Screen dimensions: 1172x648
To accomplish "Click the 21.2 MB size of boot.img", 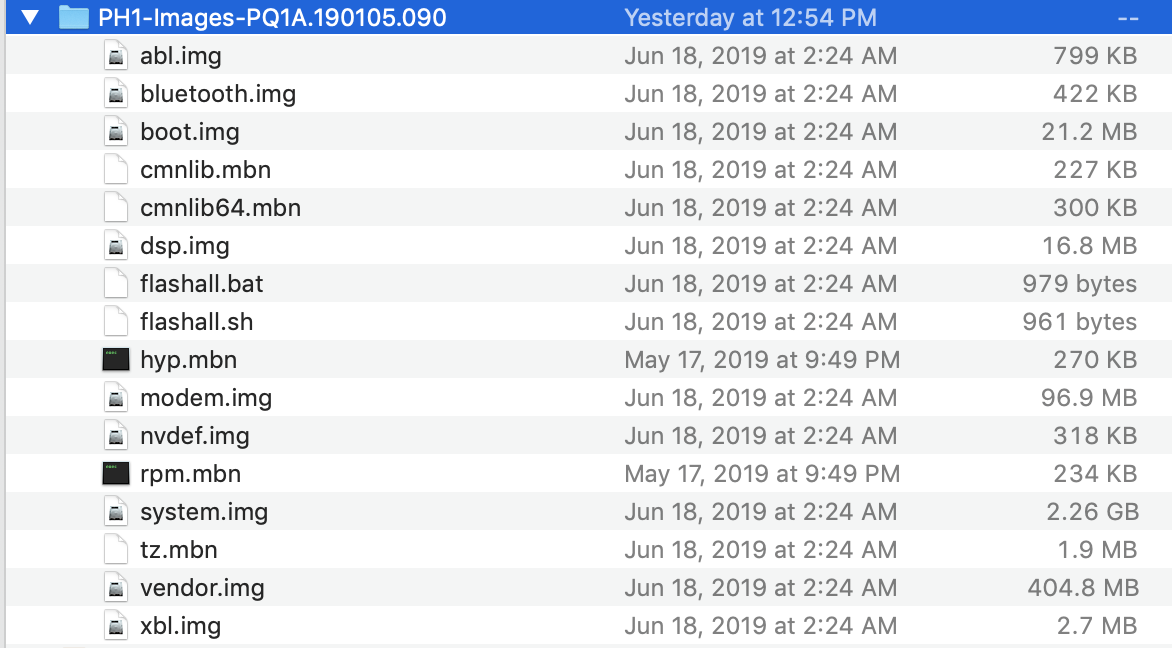I will (1089, 132).
